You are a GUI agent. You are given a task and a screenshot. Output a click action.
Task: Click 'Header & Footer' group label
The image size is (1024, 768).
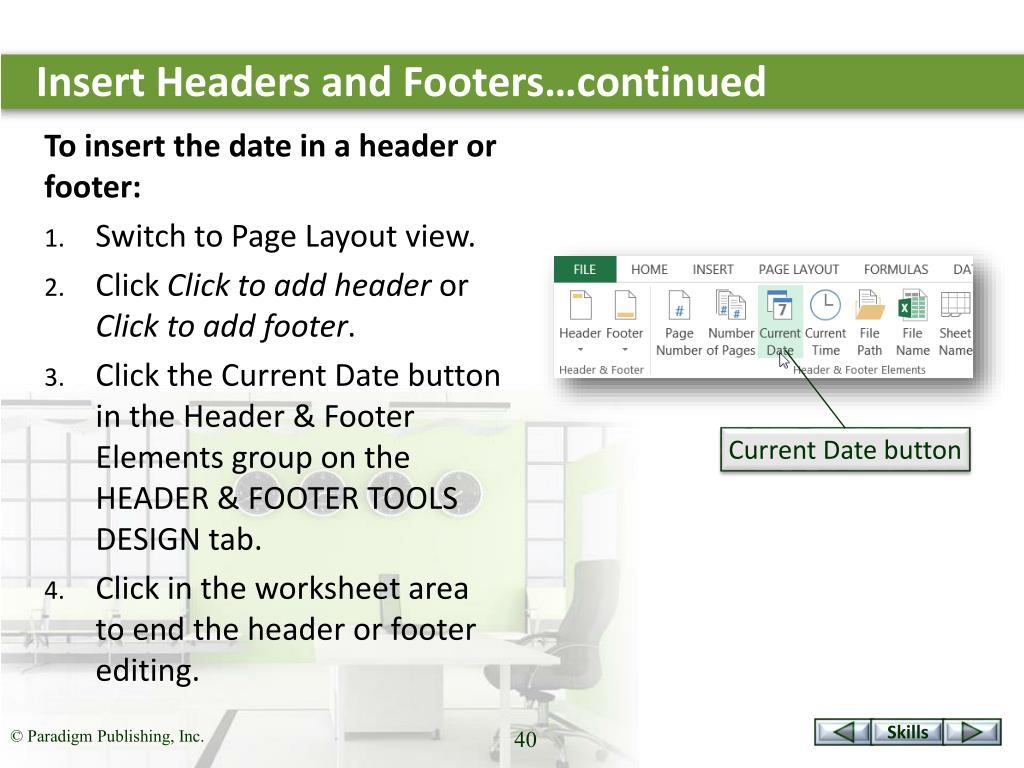[601, 370]
